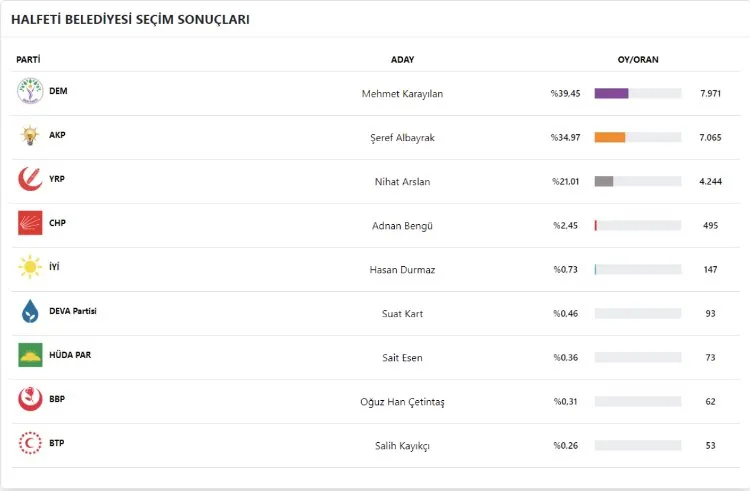This screenshot has height=491, width=750.
Task: Select candidate name Şeref Albayrak
Action: click(402, 138)
